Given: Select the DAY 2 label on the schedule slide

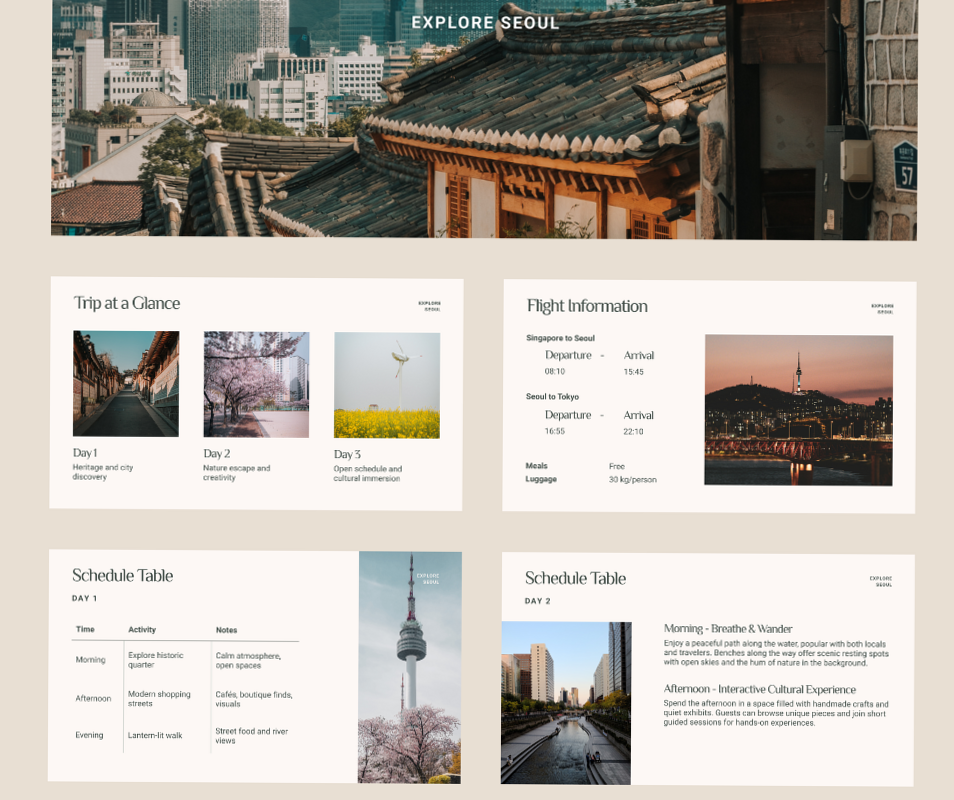Looking at the screenshot, I should coord(538,600).
